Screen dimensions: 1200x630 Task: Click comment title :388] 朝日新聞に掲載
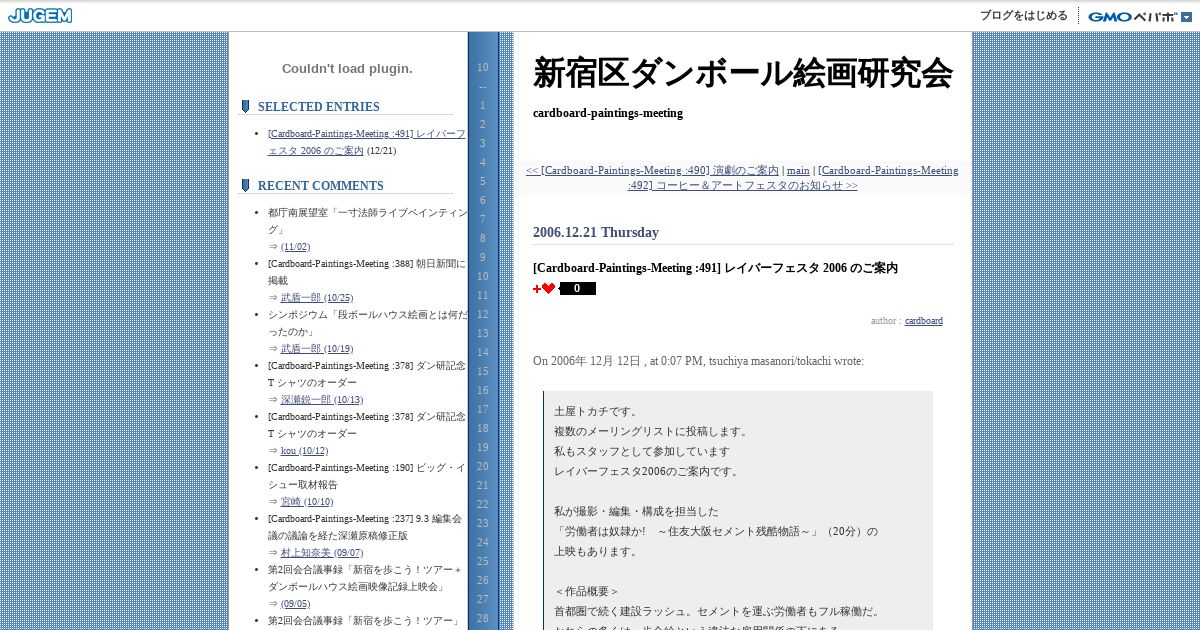pos(367,272)
